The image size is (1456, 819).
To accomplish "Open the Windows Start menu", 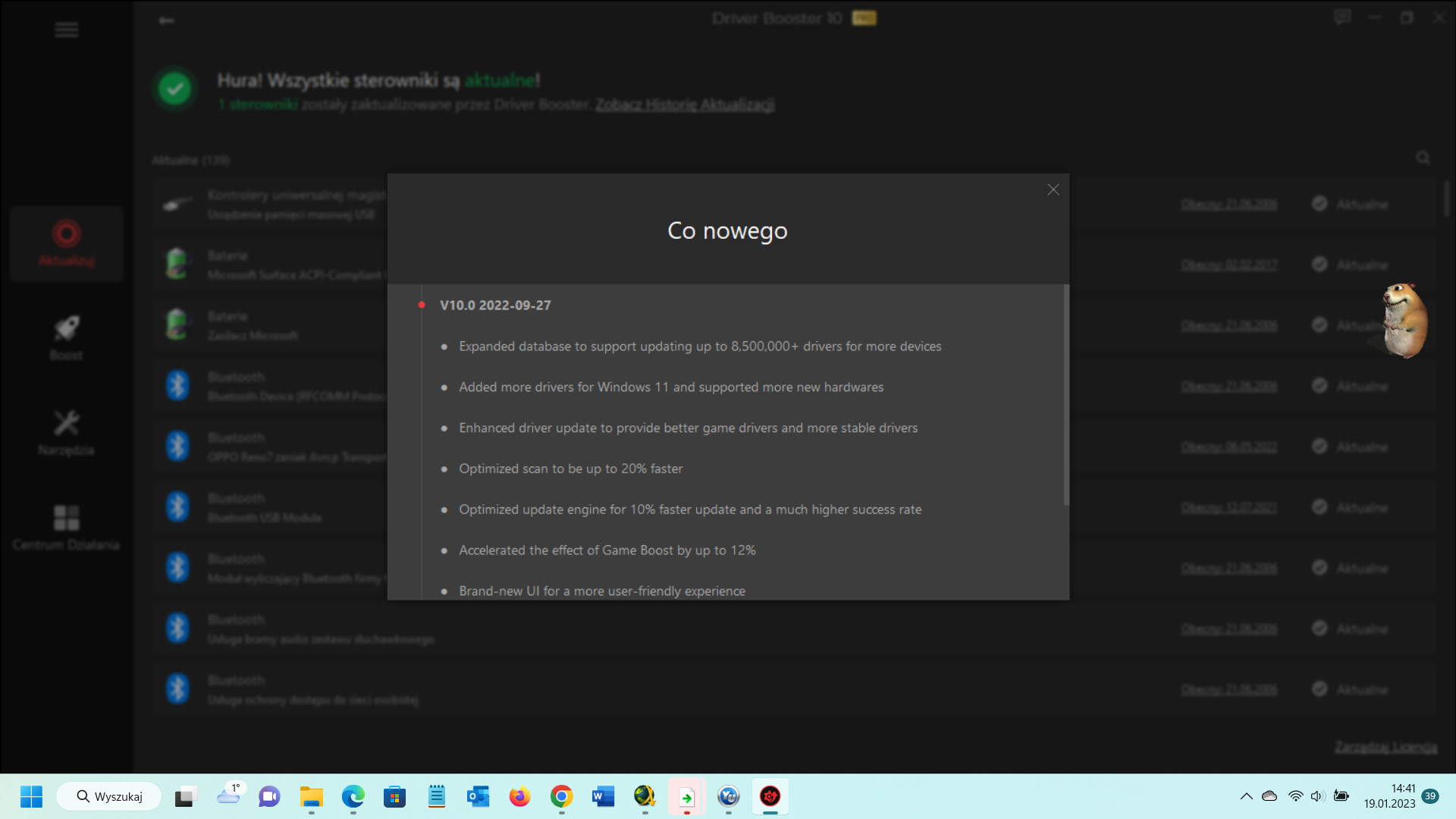I will click(x=31, y=797).
